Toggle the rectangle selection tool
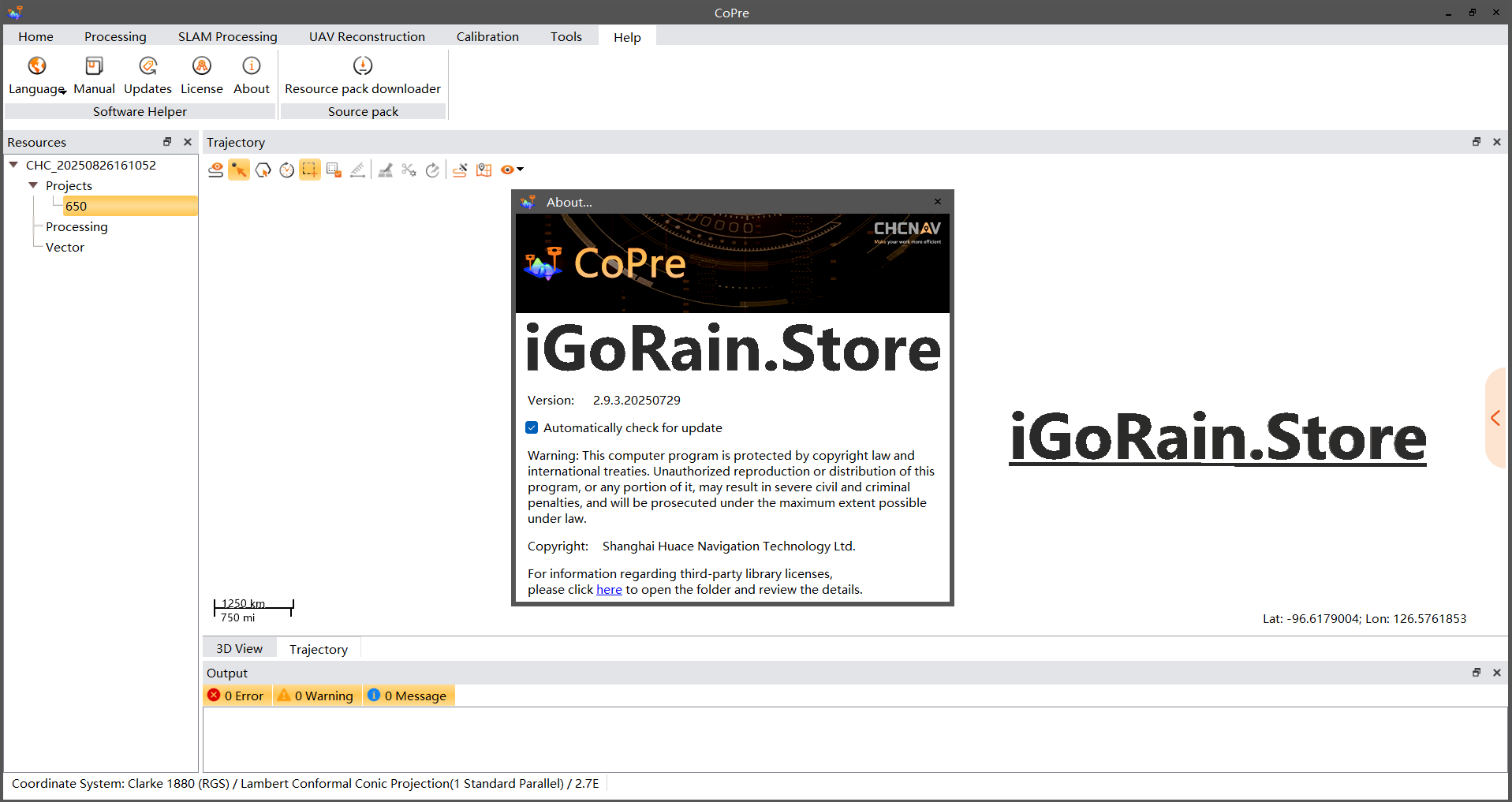 point(309,170)
